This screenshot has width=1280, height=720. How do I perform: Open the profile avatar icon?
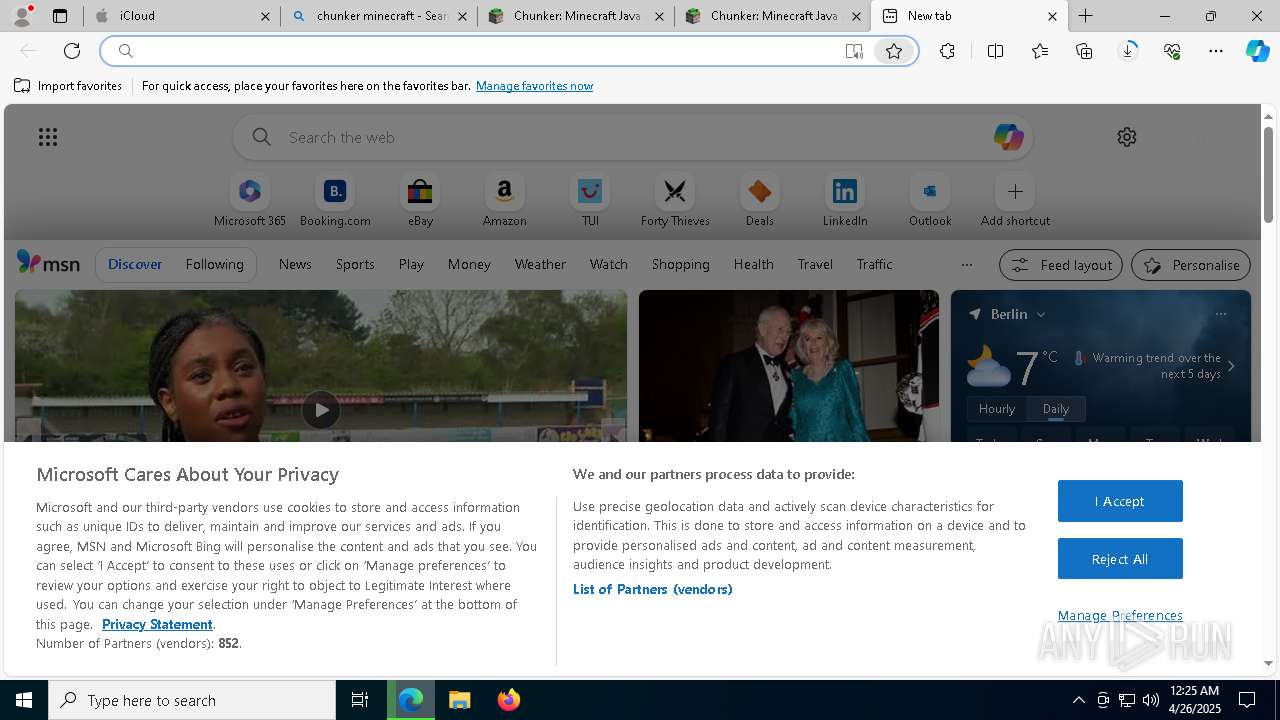pos(22,16)
